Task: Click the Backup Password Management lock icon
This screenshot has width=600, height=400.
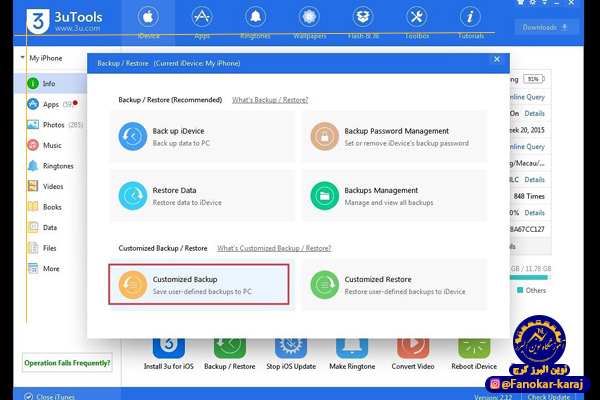Action: coord(324,136)
